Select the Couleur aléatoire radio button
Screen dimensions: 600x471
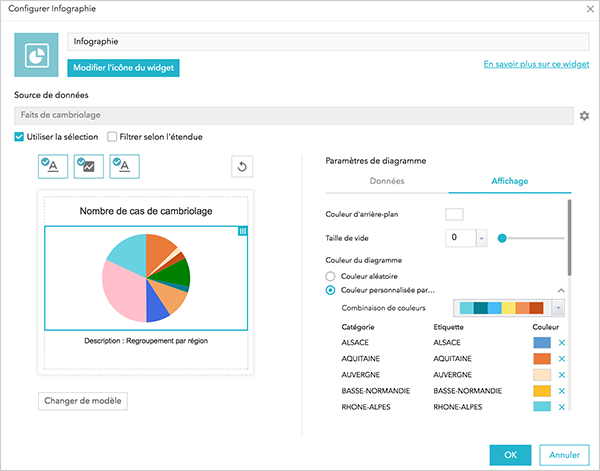click(330, 276)
